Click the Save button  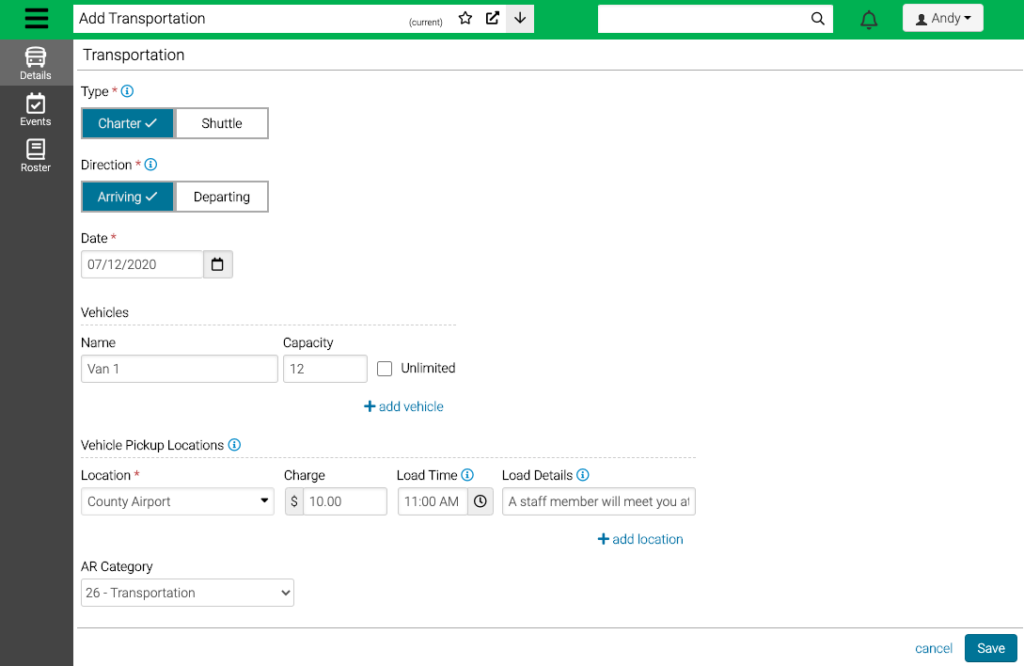990,648
